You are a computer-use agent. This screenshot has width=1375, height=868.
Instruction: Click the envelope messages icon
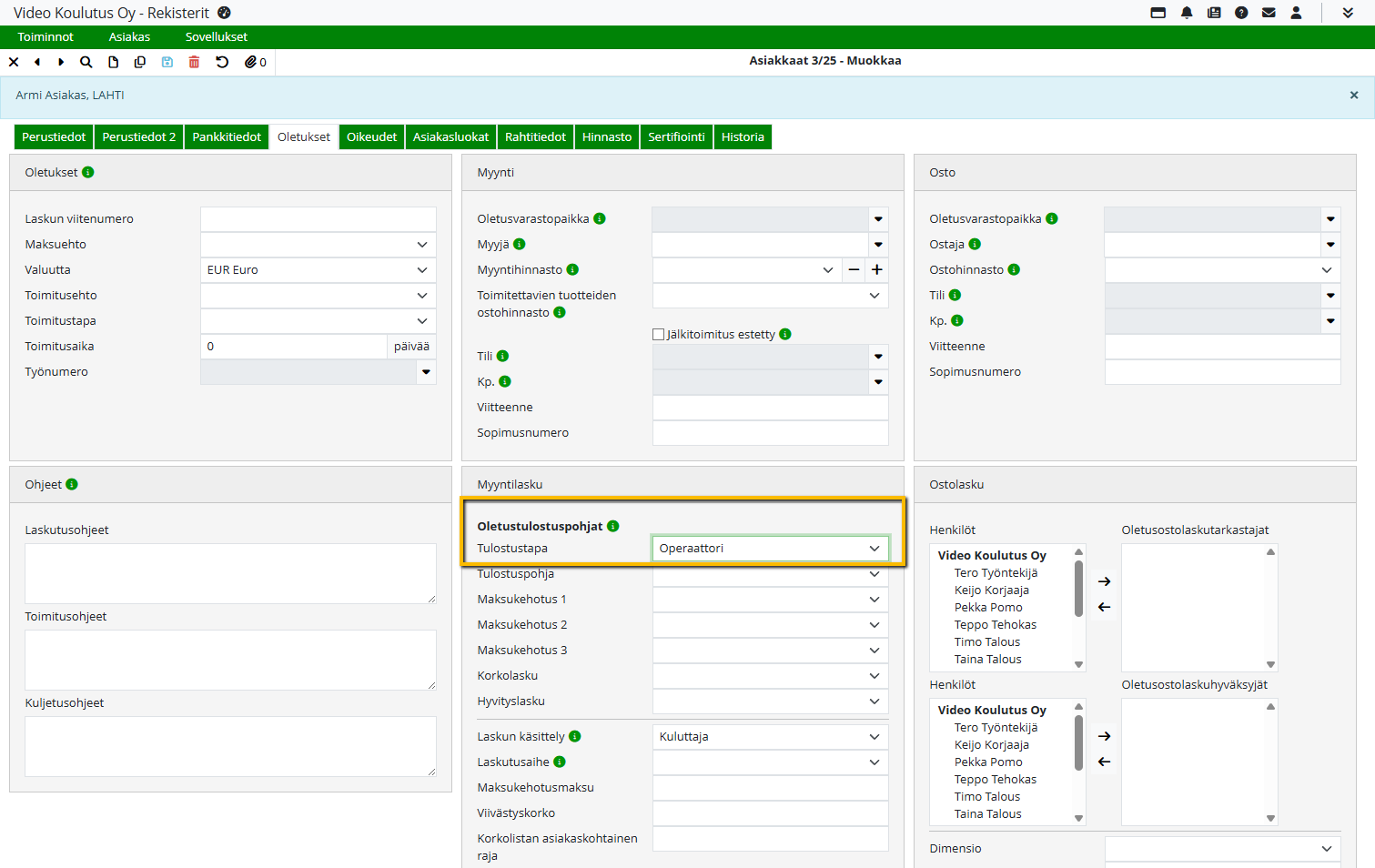click(x=1269, y=13)
